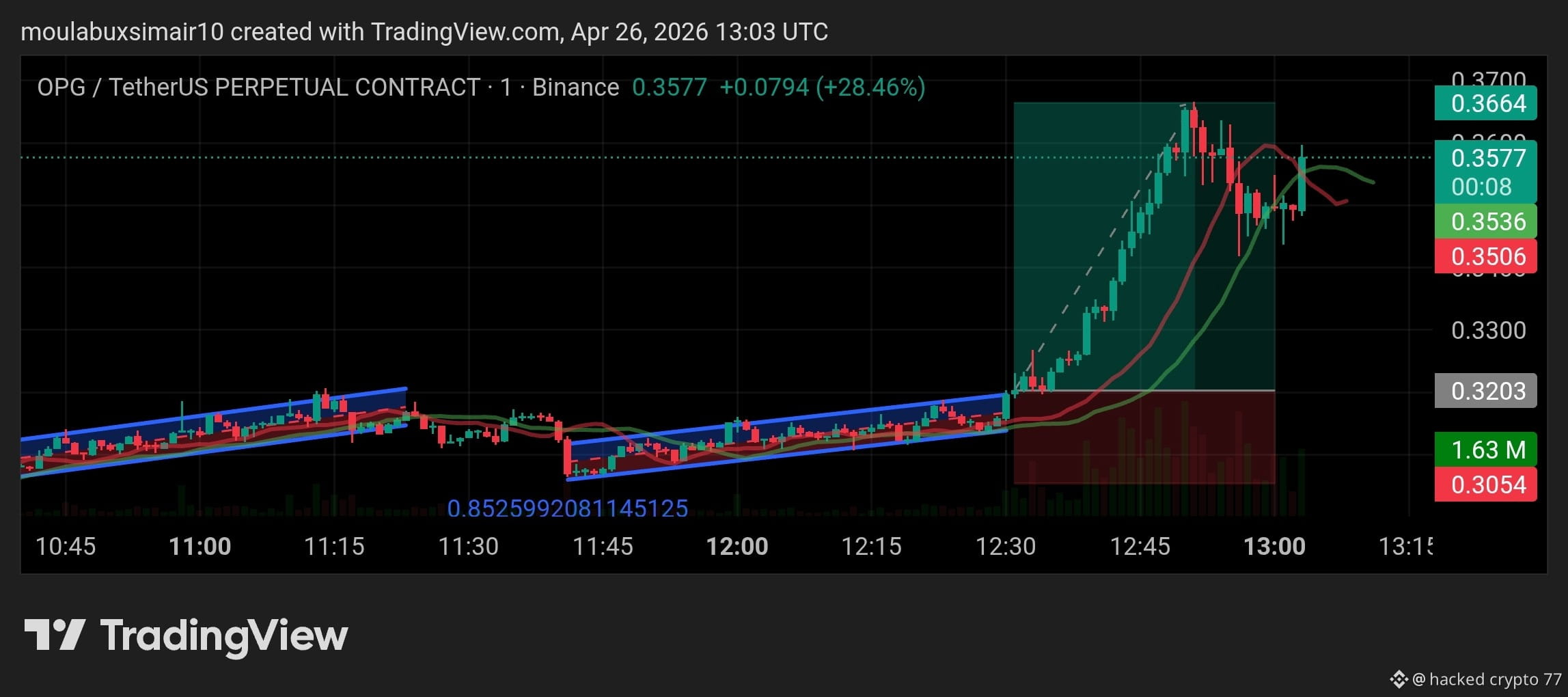Click the 1.63 M volume label
The height and width of the screenshot is (697, 1568).
pyautogui.click(x=1485, y=450)
